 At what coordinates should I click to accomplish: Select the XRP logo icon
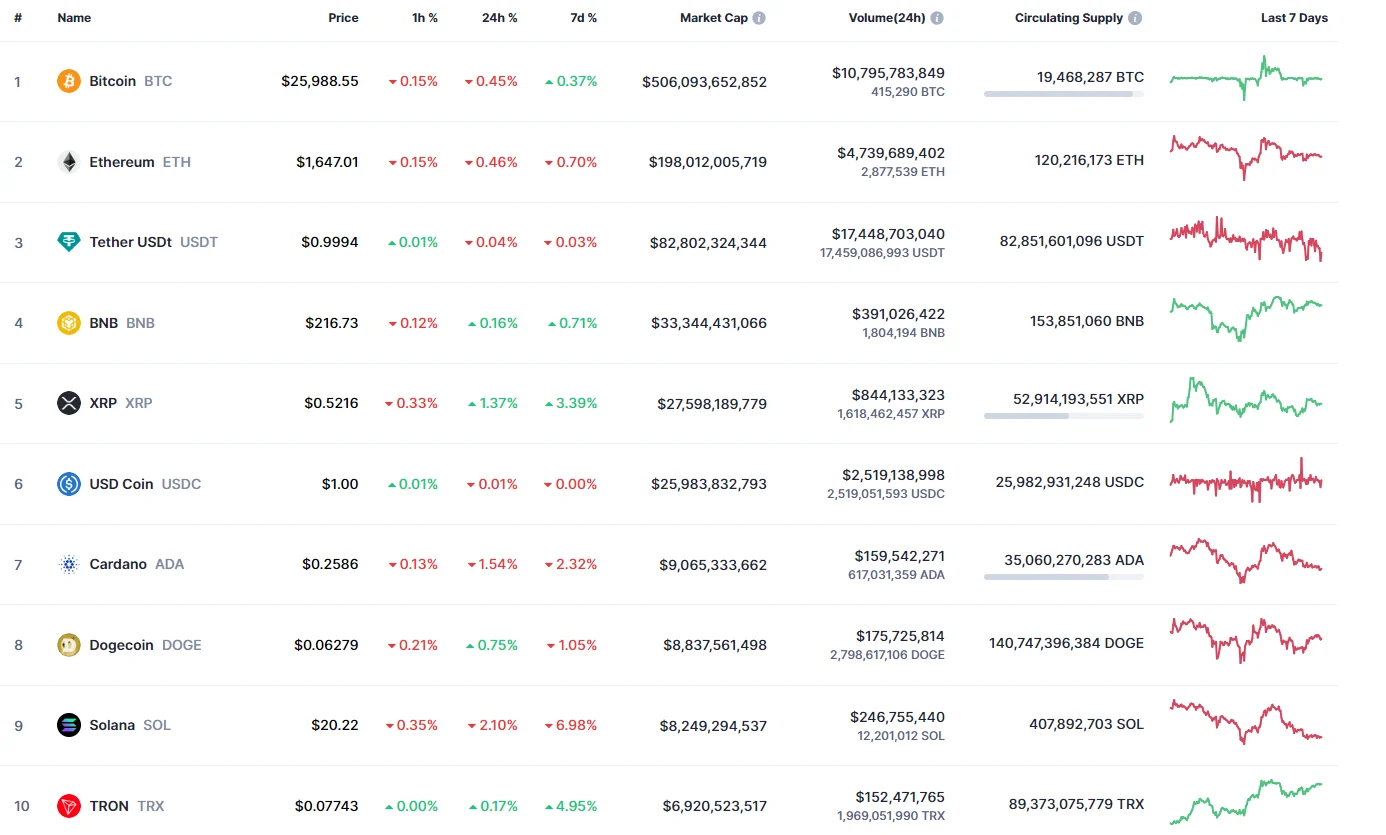tap(67, 403)
